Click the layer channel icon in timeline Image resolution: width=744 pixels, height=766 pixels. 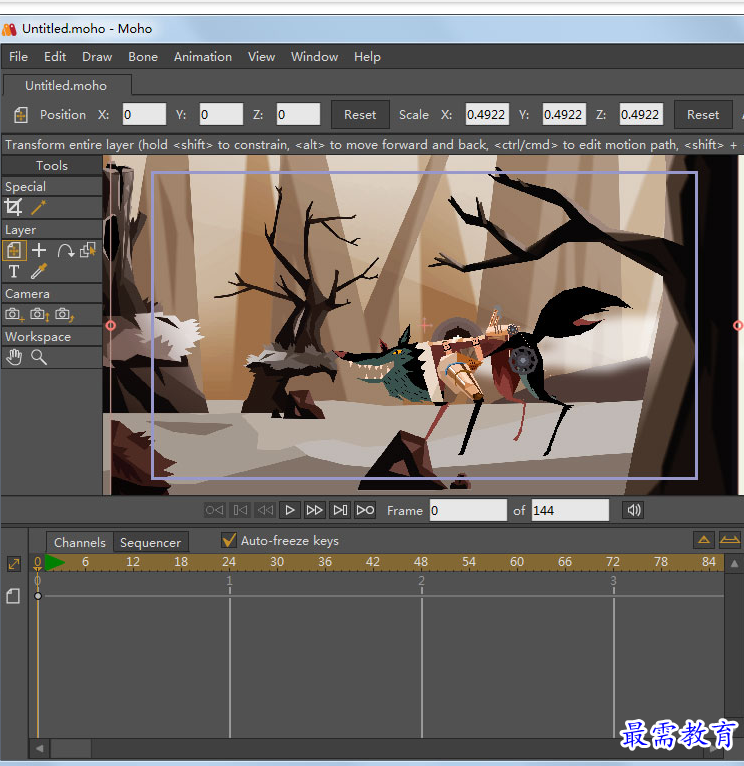click(x=14, y=596)
